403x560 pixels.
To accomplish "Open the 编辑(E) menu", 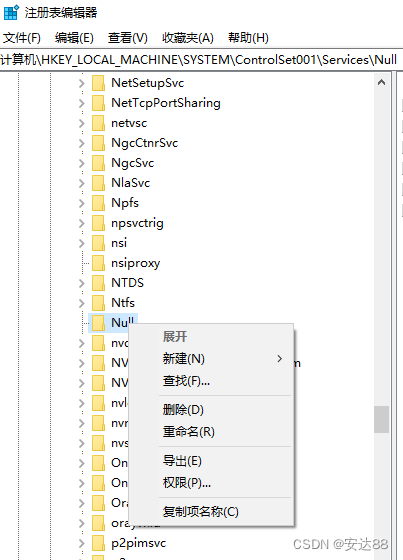I will tap(74, 38).
